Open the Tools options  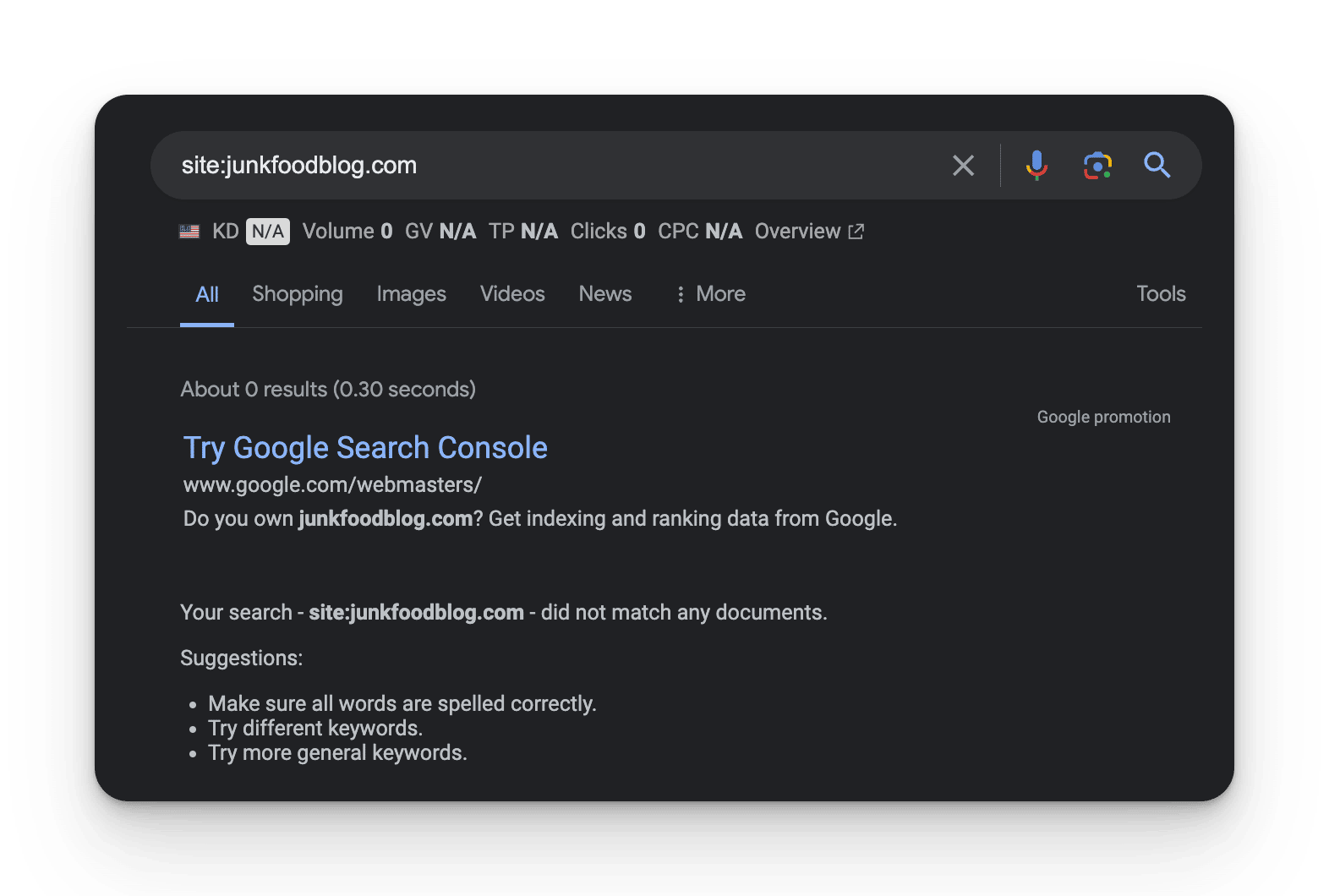coord(1161,294)
